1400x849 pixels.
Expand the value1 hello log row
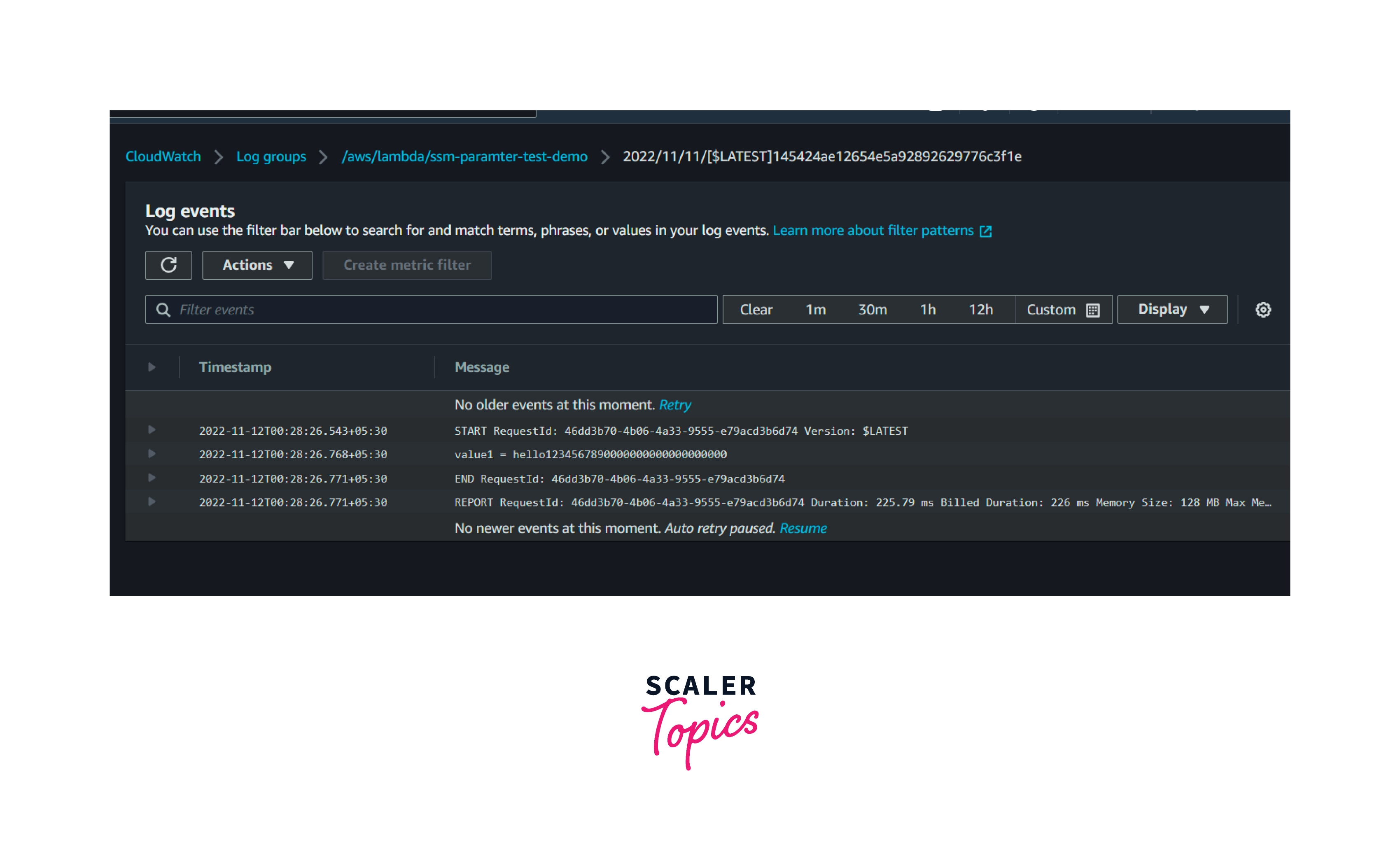(152, 454)
